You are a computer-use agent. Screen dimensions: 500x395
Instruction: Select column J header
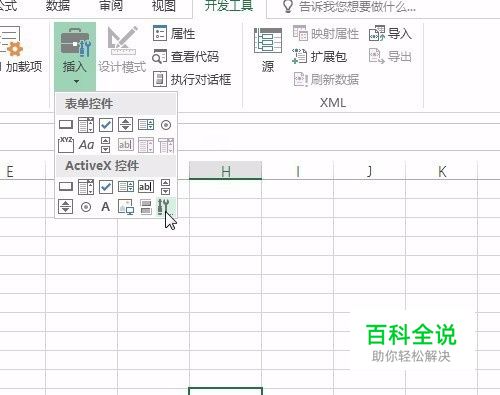pyautogui.click(x=369, y=171)
